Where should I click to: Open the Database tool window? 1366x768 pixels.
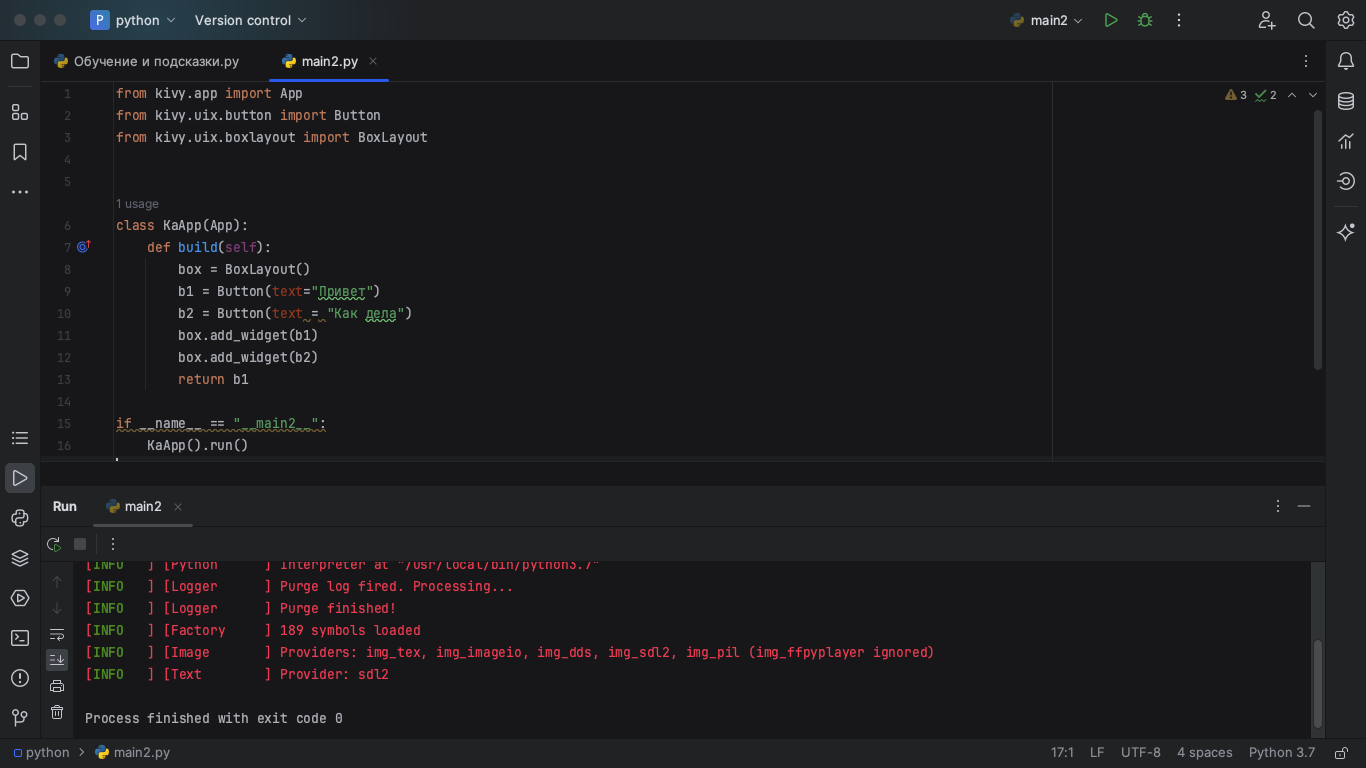[1346, 101]
